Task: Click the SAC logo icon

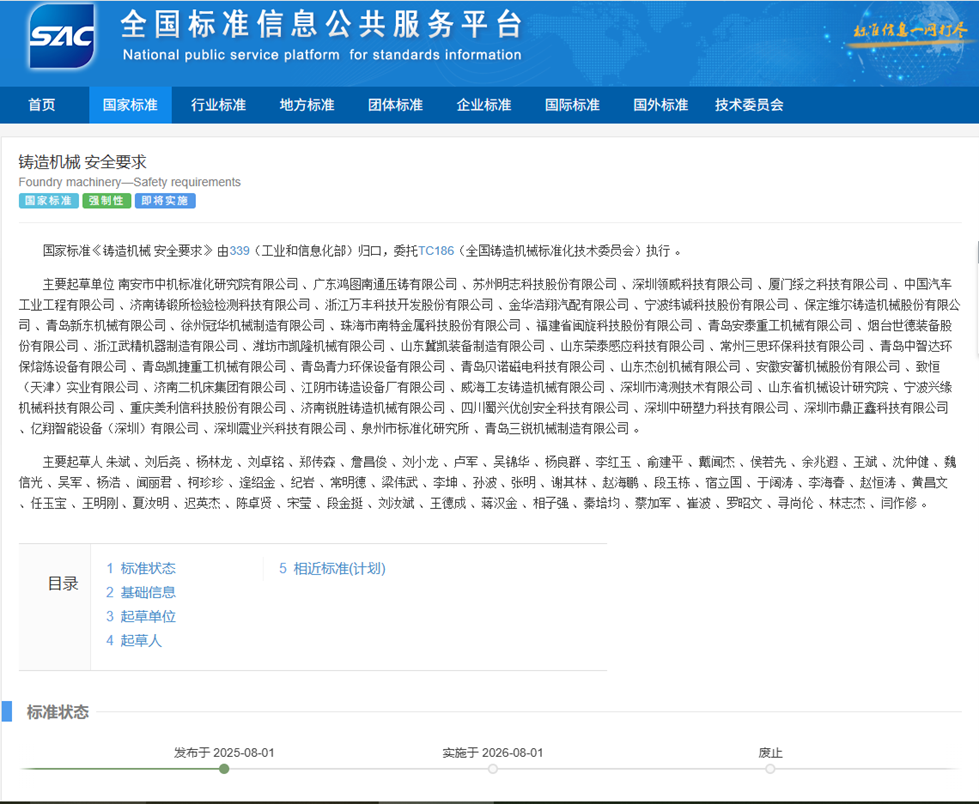Action: pyautogui.click(x=62, y=37)
